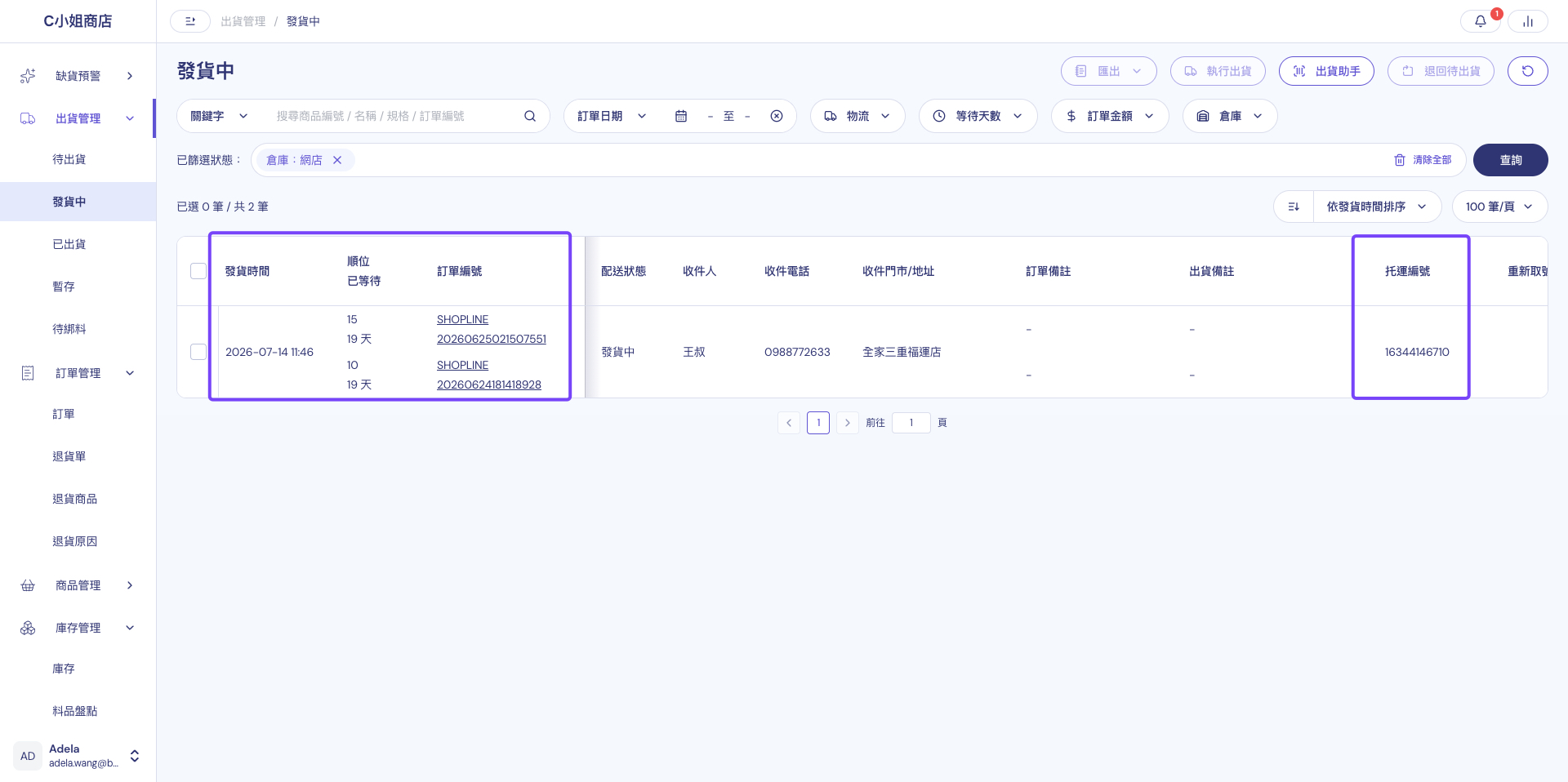Open the calendar date picker icon
Screen dimensions: 1568x782
coord(681,116)
